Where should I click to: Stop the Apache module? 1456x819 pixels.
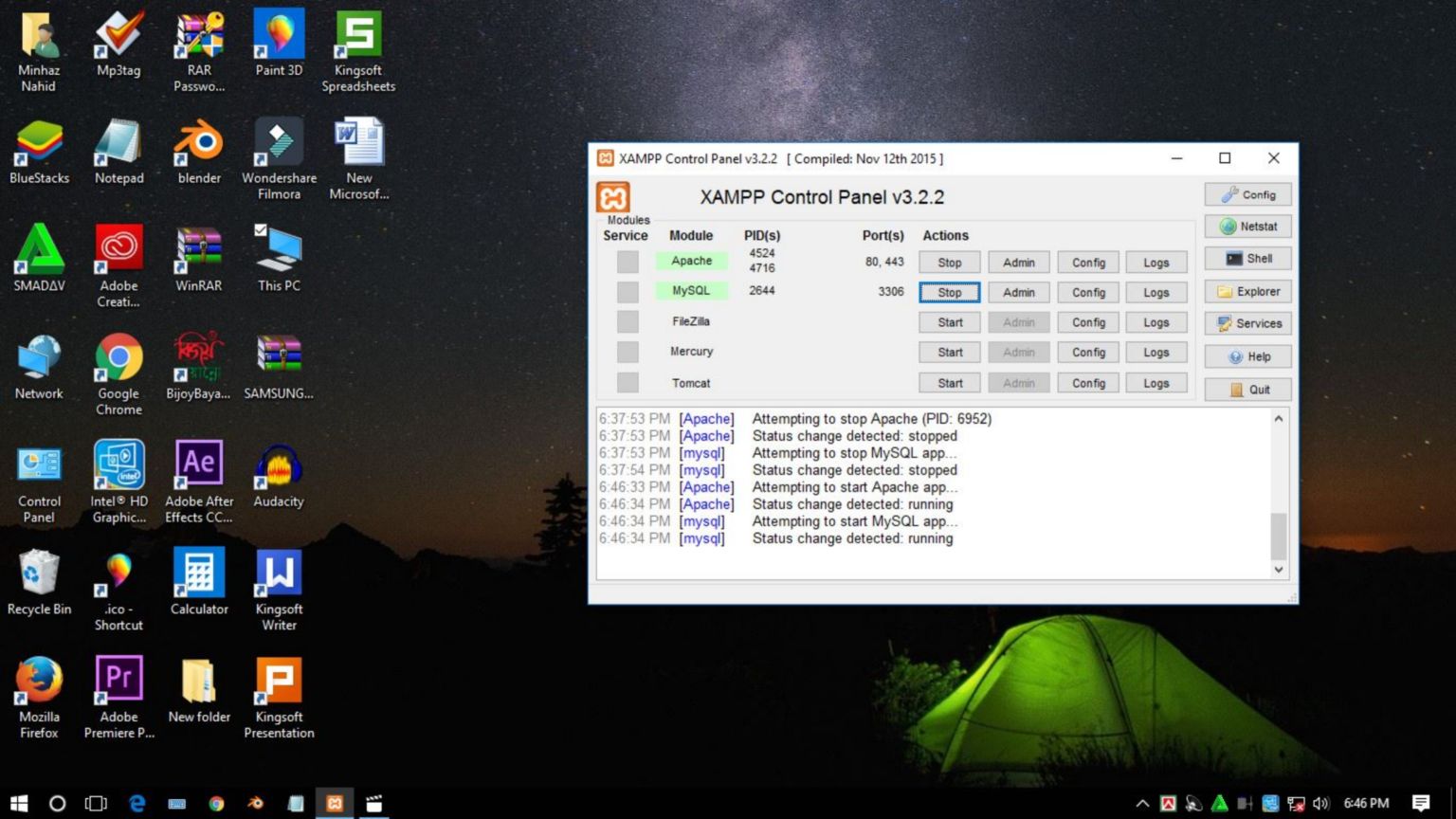click(949, 263)
